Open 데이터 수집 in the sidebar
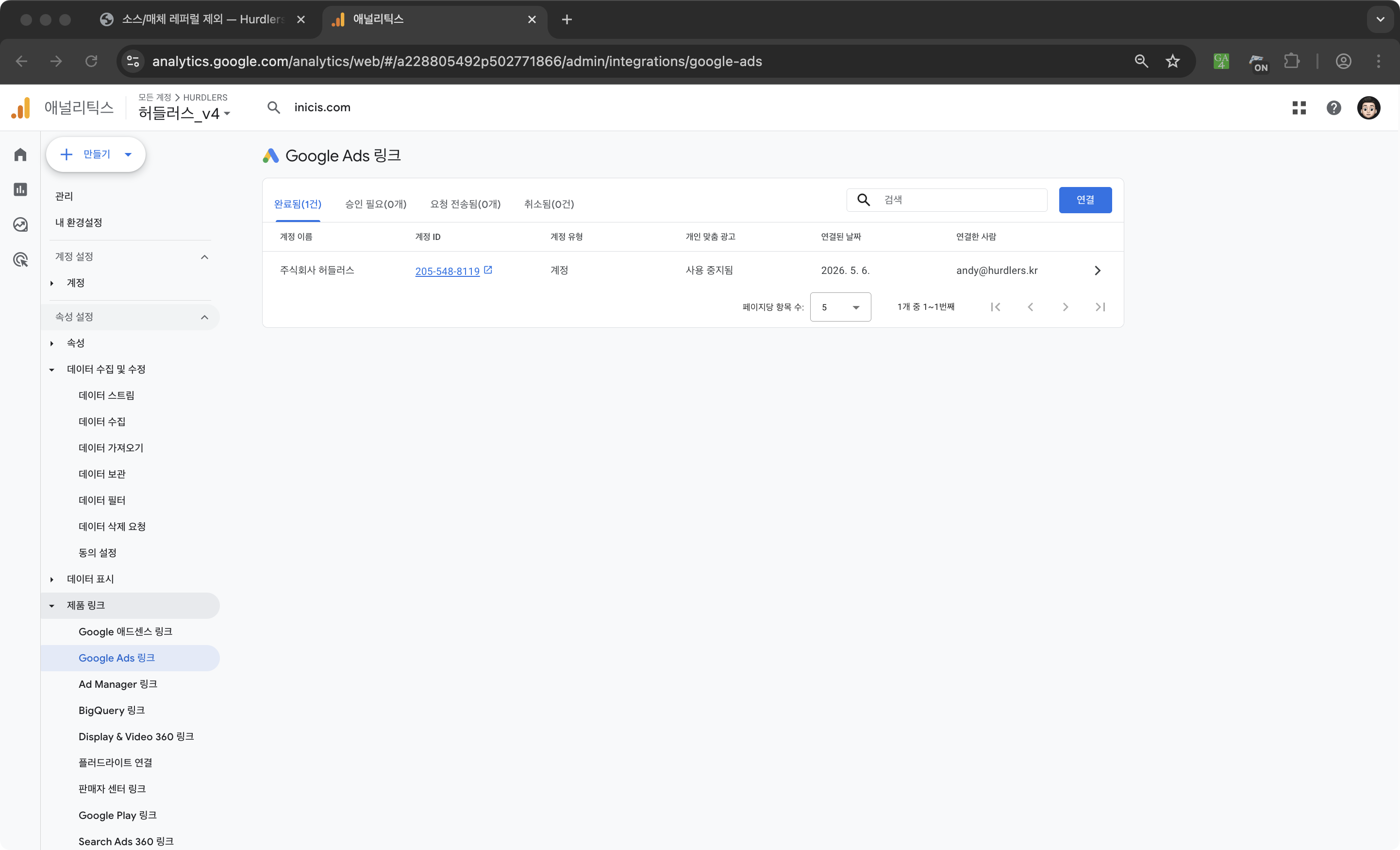This screenshot has height=850, width=1400. pyautogui.click(x=102, y=421)
